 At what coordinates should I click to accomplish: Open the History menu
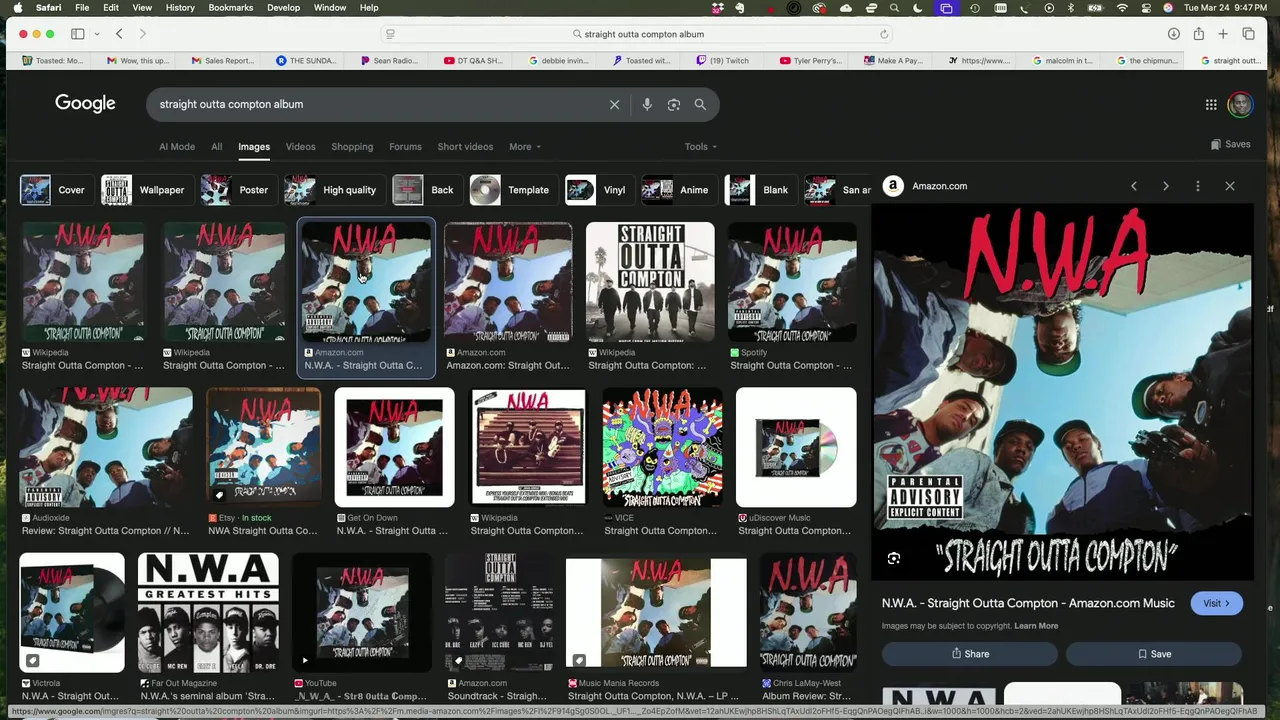tap(180, 8)
